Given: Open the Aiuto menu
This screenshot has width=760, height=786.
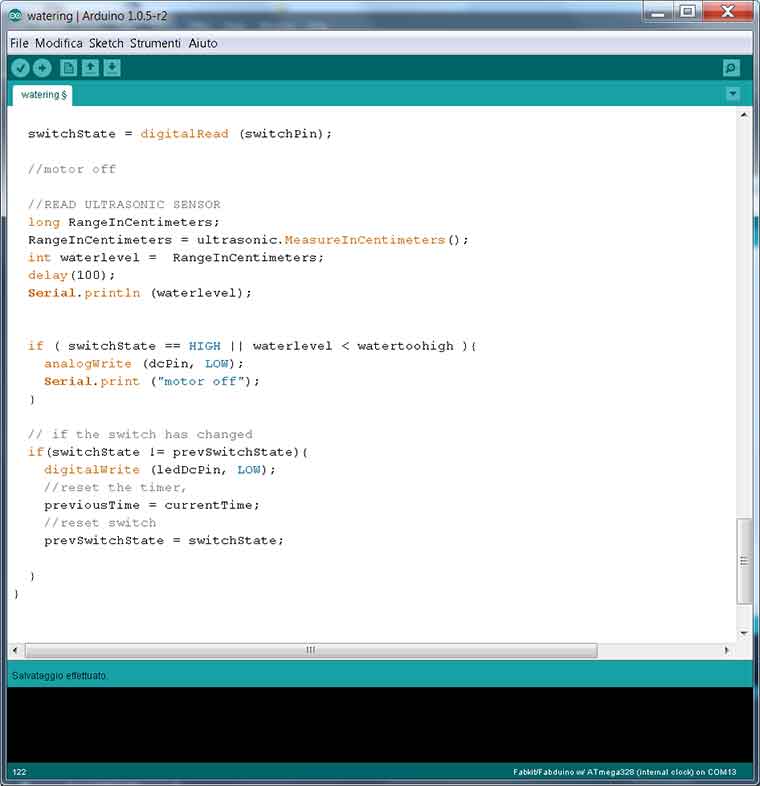Looking at the screenshot, I should point(203,43).
